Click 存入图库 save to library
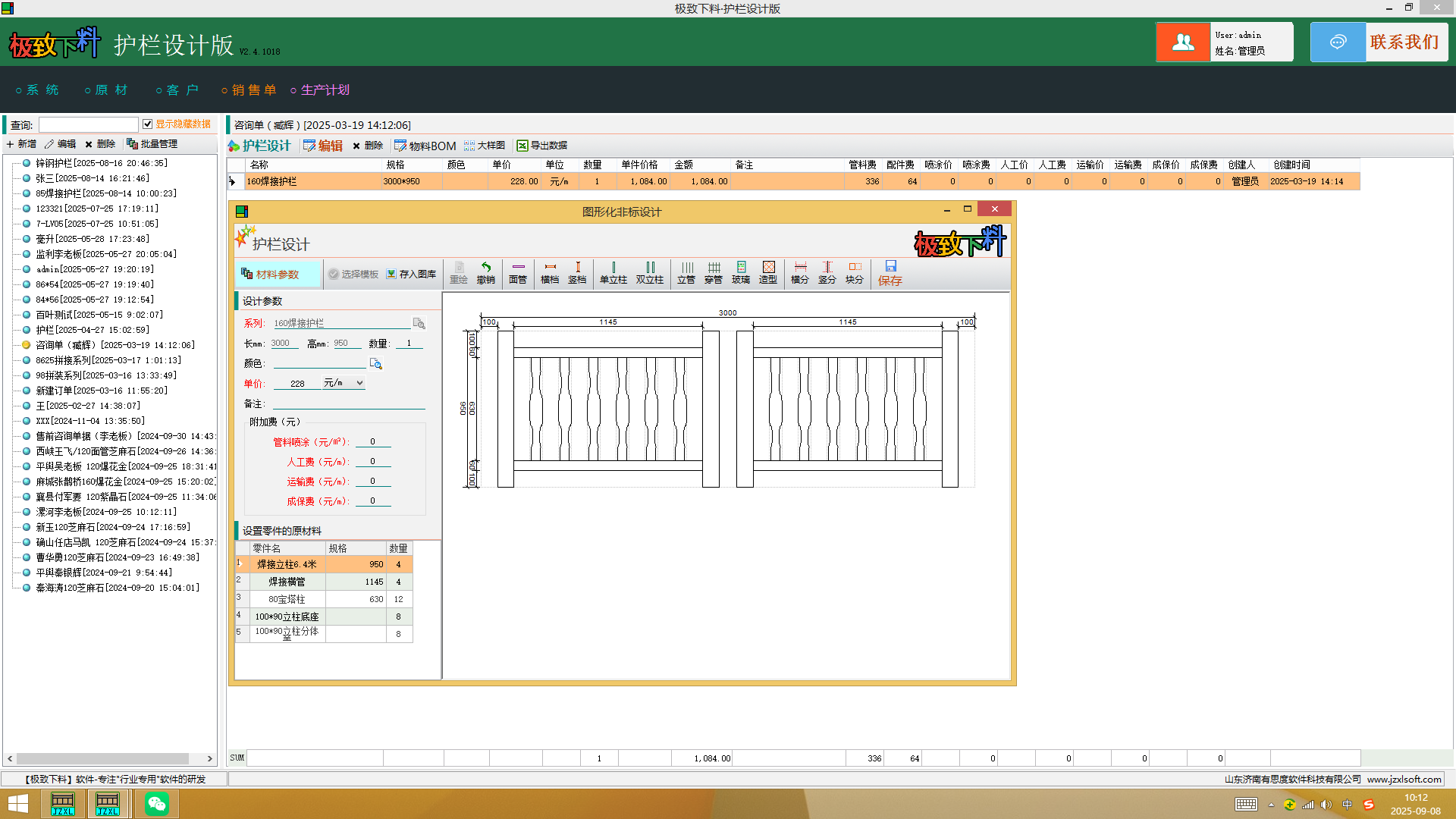Viewport: 1456px width, 819px height. pyautogui.click(x=411, y=274)
